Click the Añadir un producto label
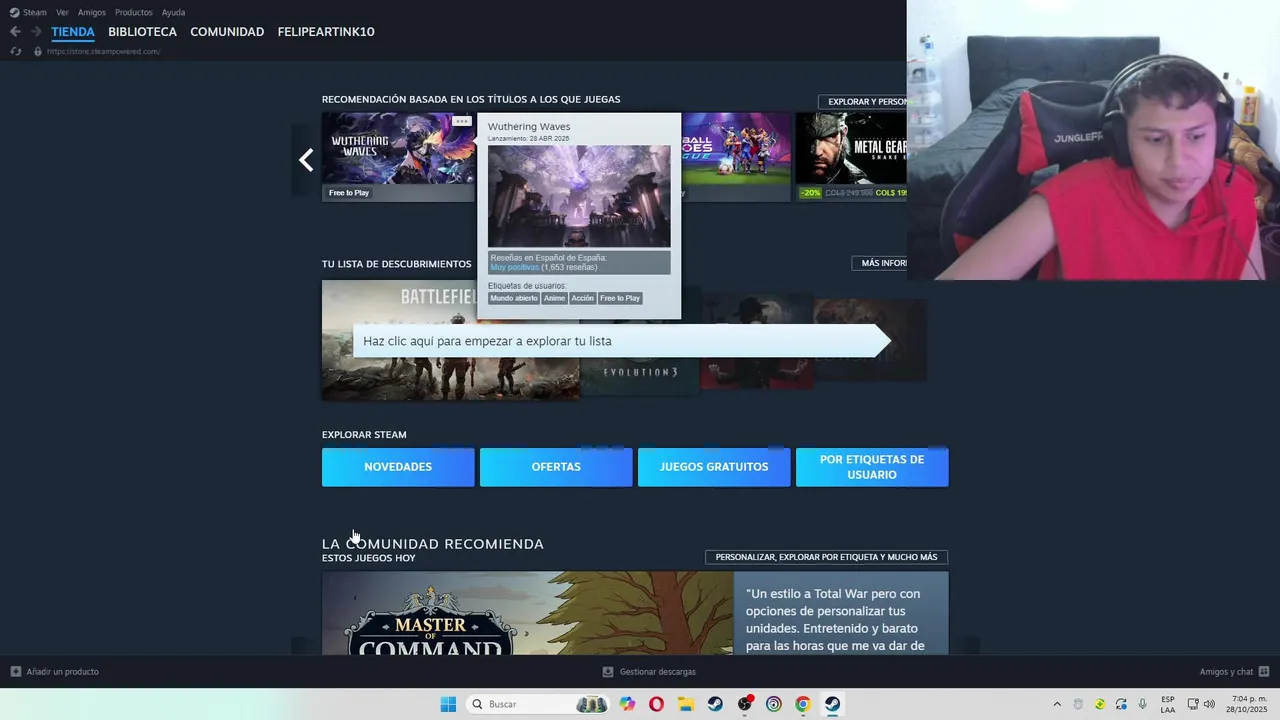The height and width of the screenshot is (720, 1280). click(63, 672)
